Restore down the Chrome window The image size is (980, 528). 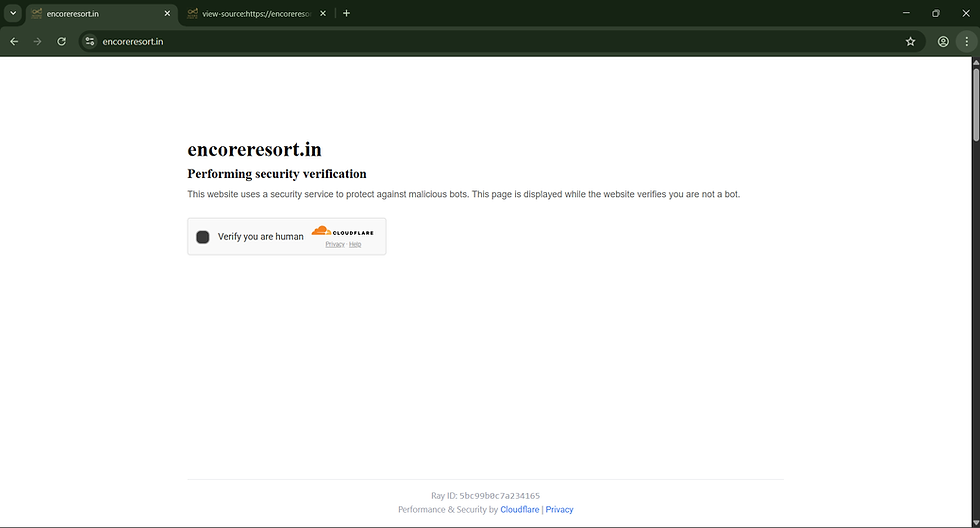point(936,13)
